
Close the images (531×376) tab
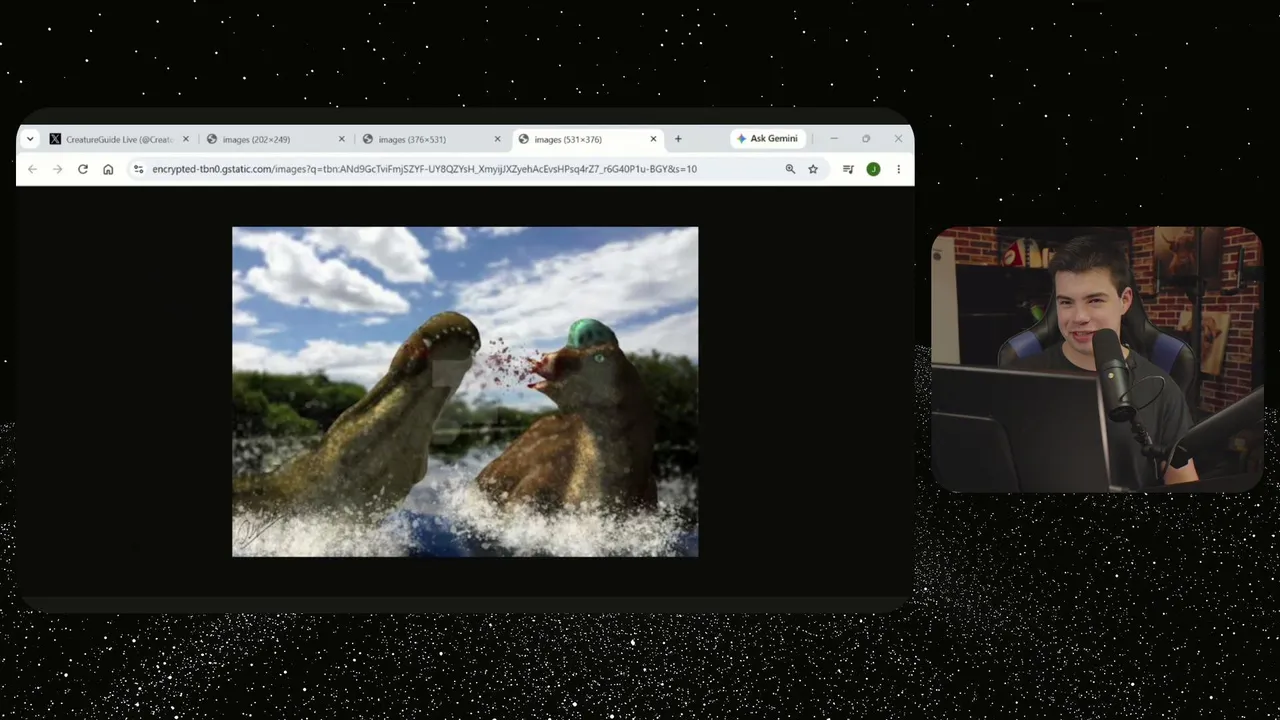(653, 139)
